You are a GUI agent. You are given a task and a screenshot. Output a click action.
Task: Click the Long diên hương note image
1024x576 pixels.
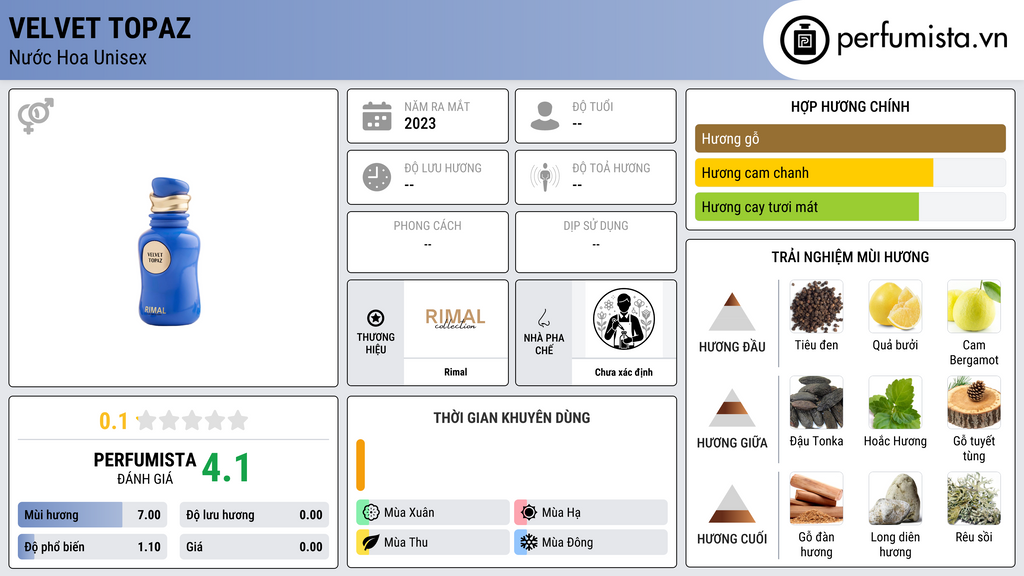(x=895, y=499)
